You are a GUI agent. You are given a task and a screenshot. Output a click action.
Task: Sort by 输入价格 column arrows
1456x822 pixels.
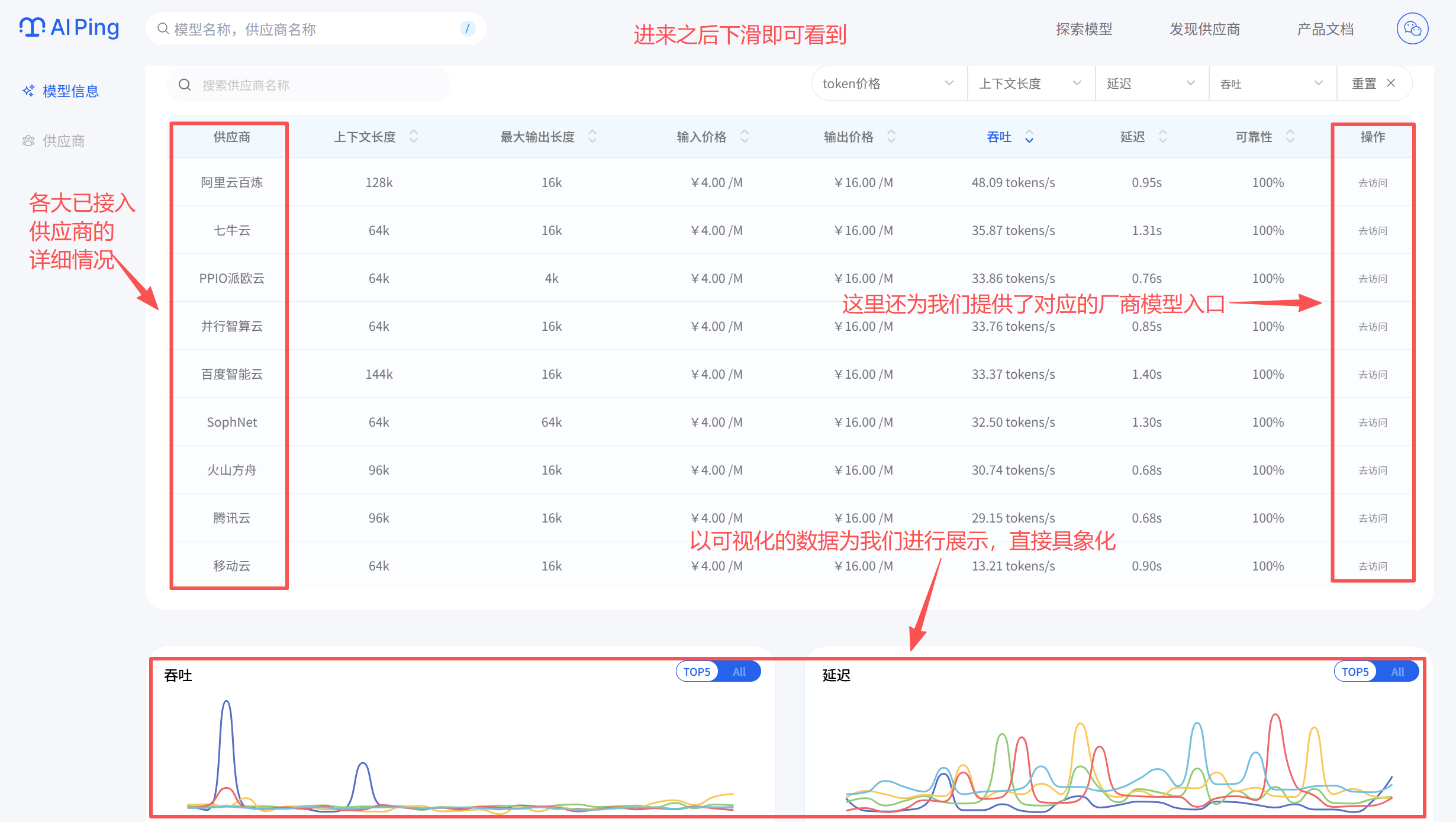[x=745, y=137]
